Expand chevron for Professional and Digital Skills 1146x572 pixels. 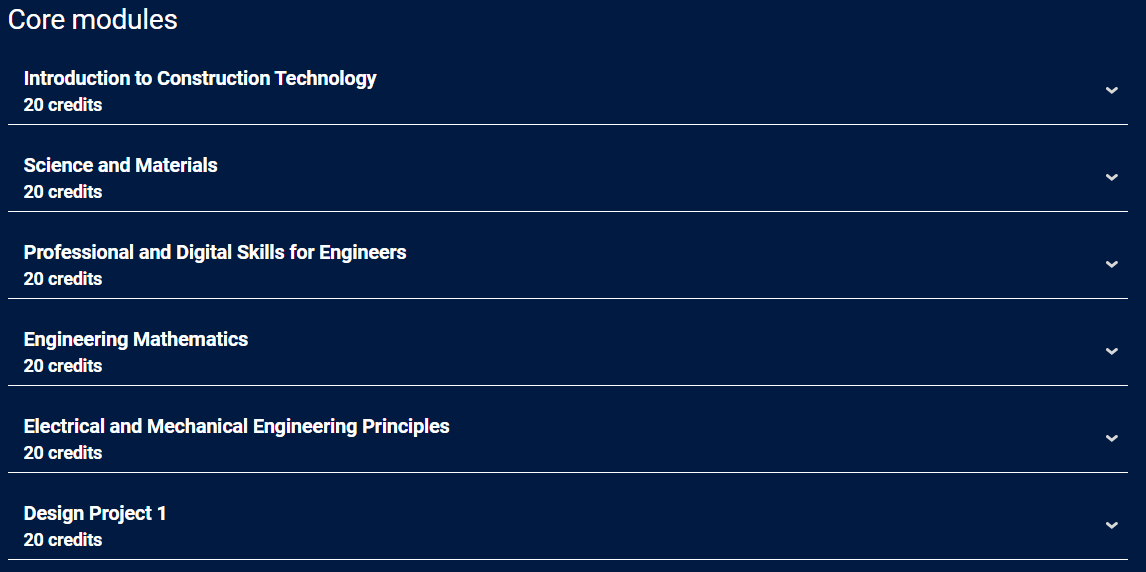point(1111,264)
